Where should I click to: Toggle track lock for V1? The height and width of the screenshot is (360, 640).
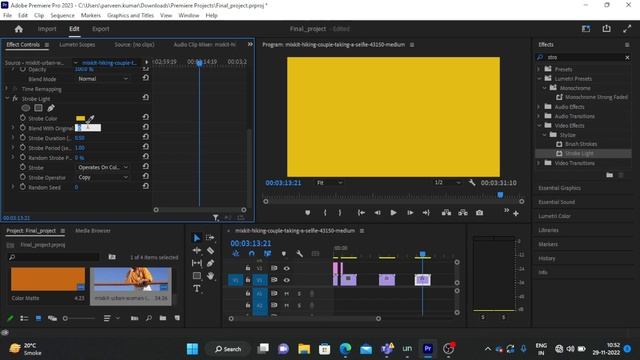[x=248, y=280]
